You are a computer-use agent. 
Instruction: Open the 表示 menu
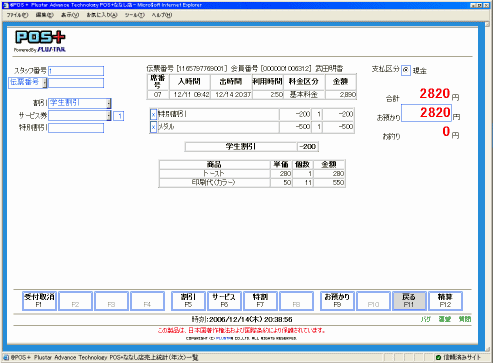(x=70, y=15)
